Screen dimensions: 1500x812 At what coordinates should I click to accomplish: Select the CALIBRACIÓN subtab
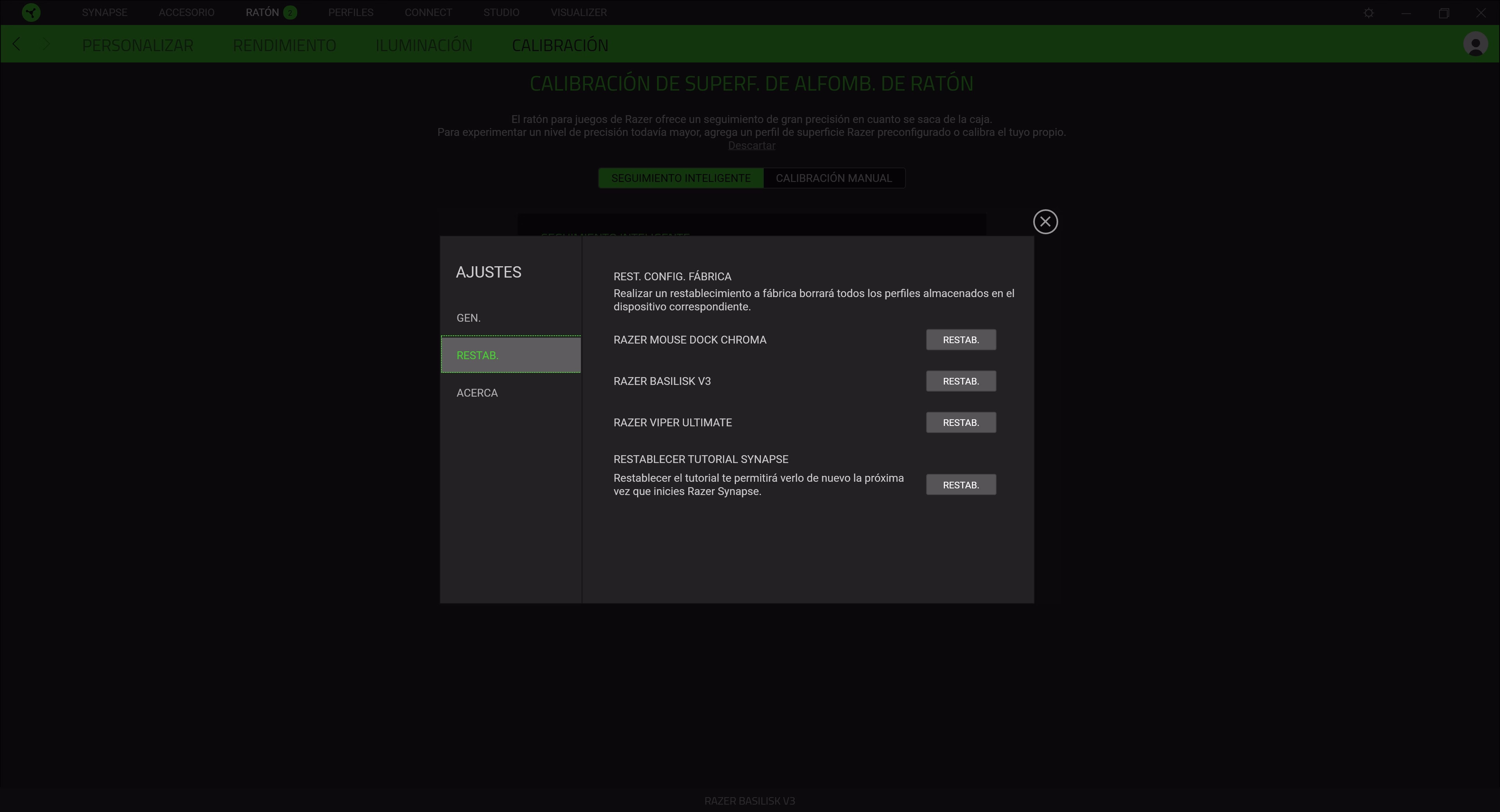560,45
